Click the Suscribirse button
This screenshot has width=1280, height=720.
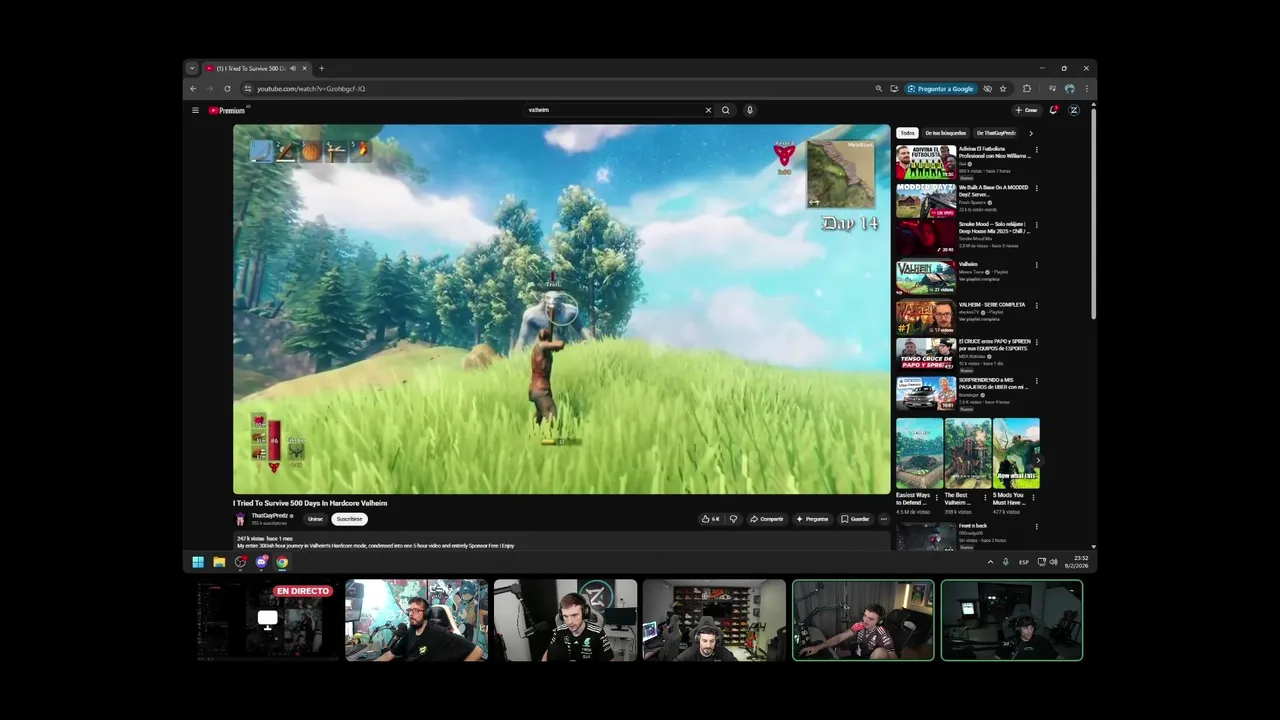point(349,519)
